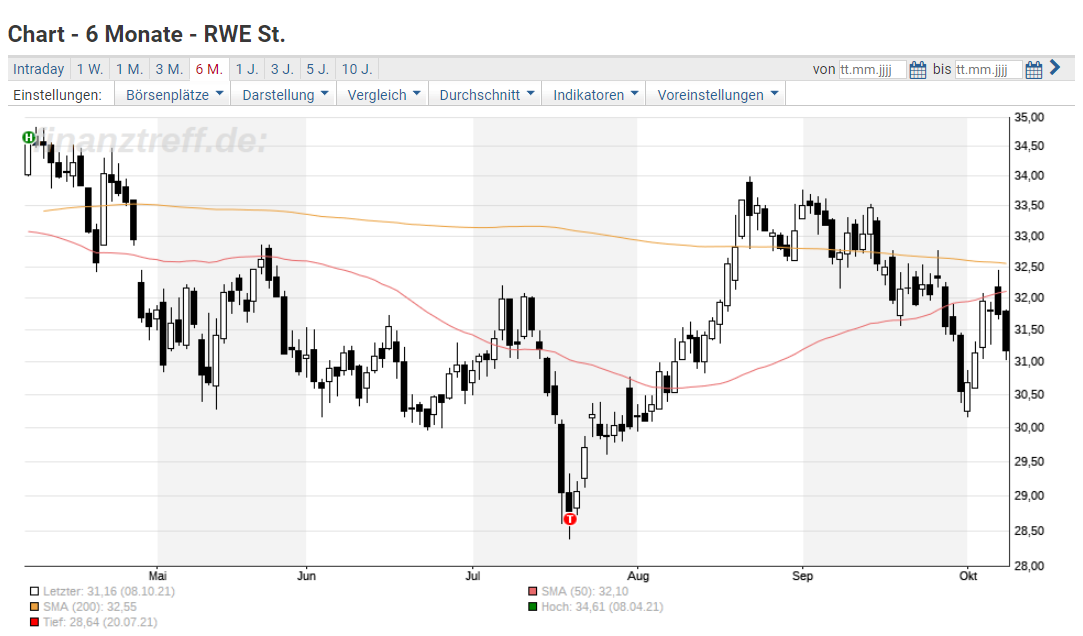Click the green H high marker
Image resolution: width=1083 pixels, height=636 pixels.
point(28,137)
